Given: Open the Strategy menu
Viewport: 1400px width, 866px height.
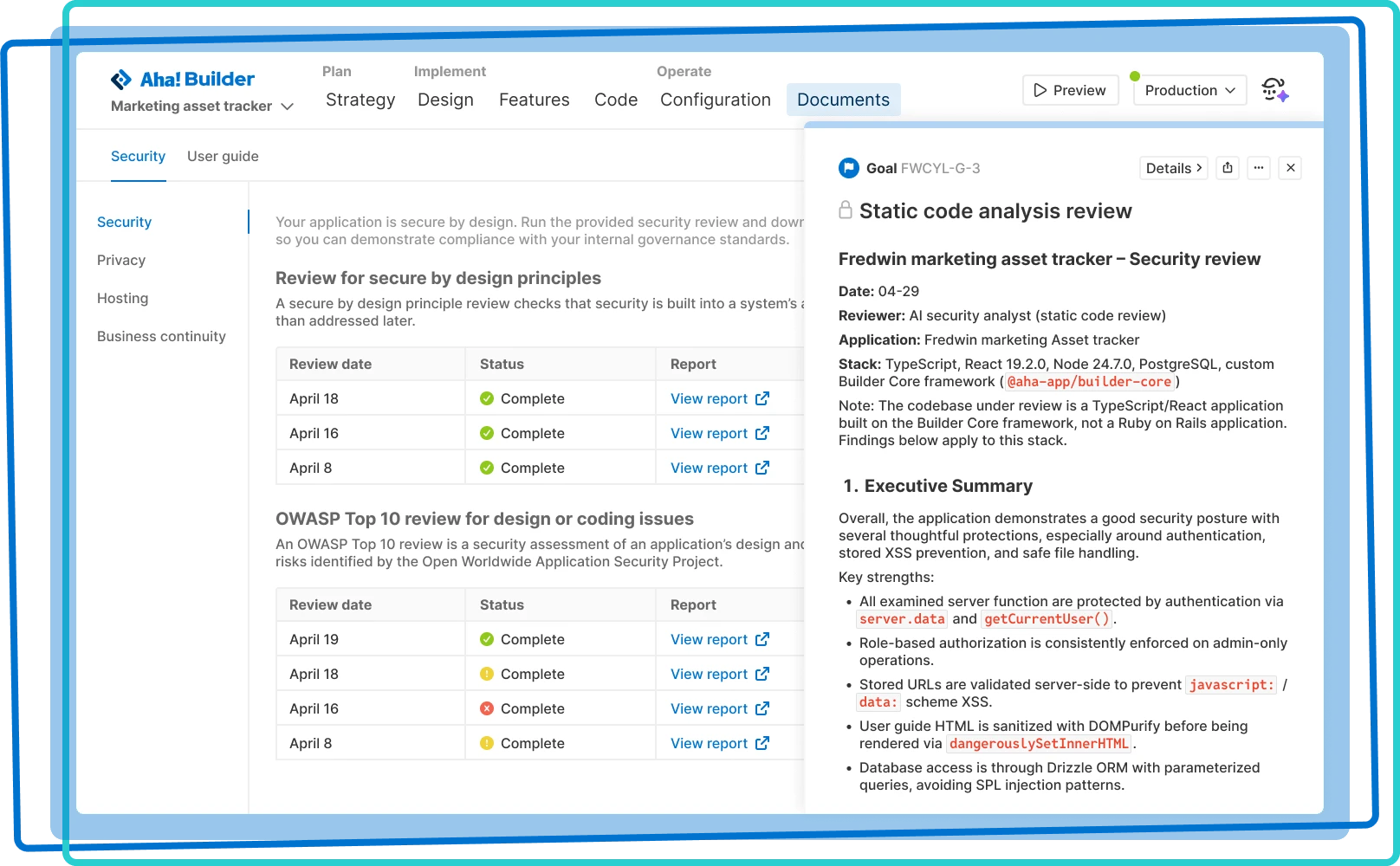Looking at the screenshot, I should 360,100.
